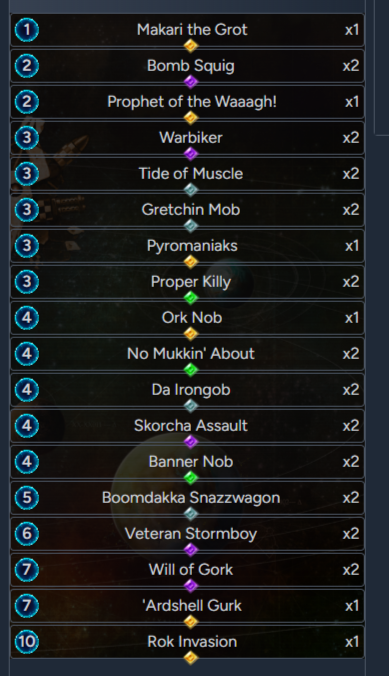Click the silver rarity gem under Tide of Muscle

pyautogui.click(x=191, y=190)
